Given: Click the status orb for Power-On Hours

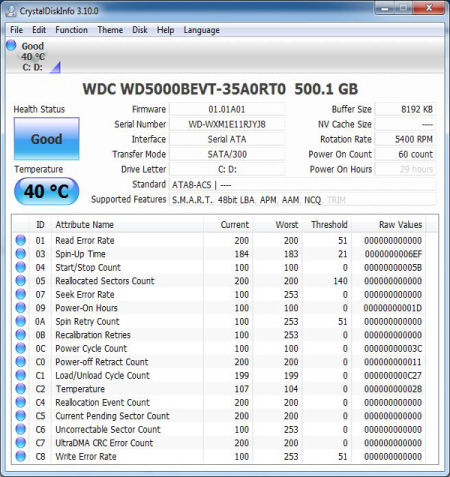Looking at the screenshot, I should 21,308.
